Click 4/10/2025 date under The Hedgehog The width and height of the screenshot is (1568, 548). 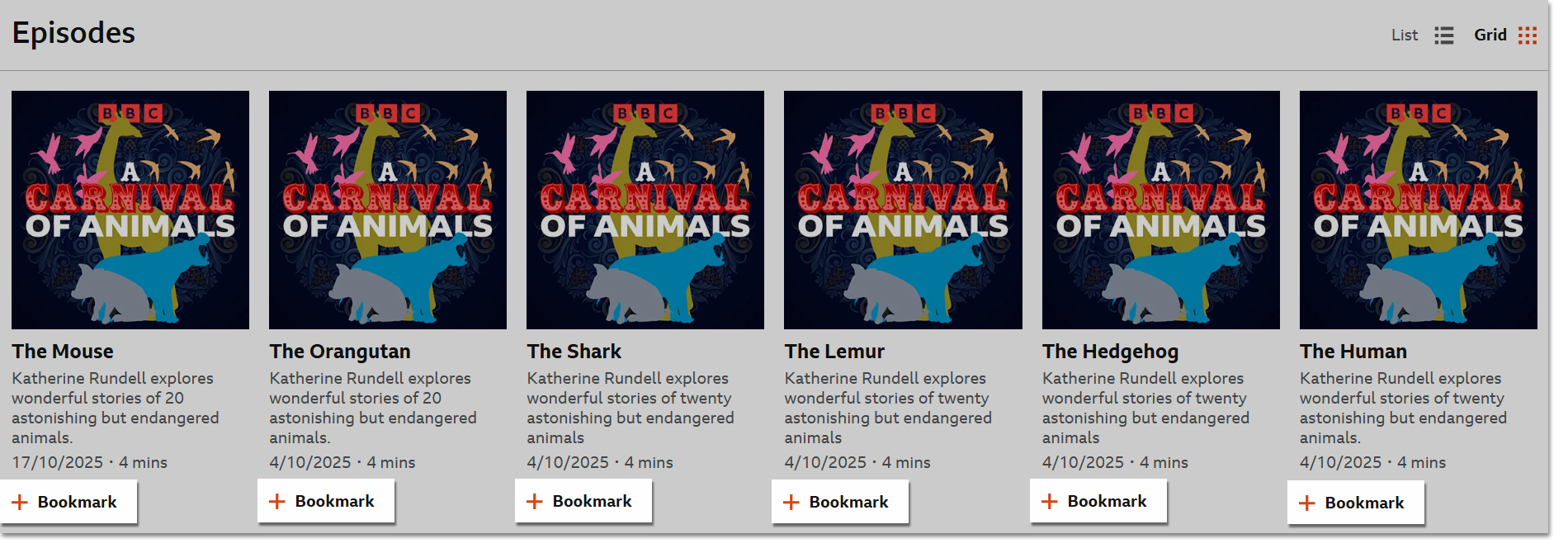1084,462
